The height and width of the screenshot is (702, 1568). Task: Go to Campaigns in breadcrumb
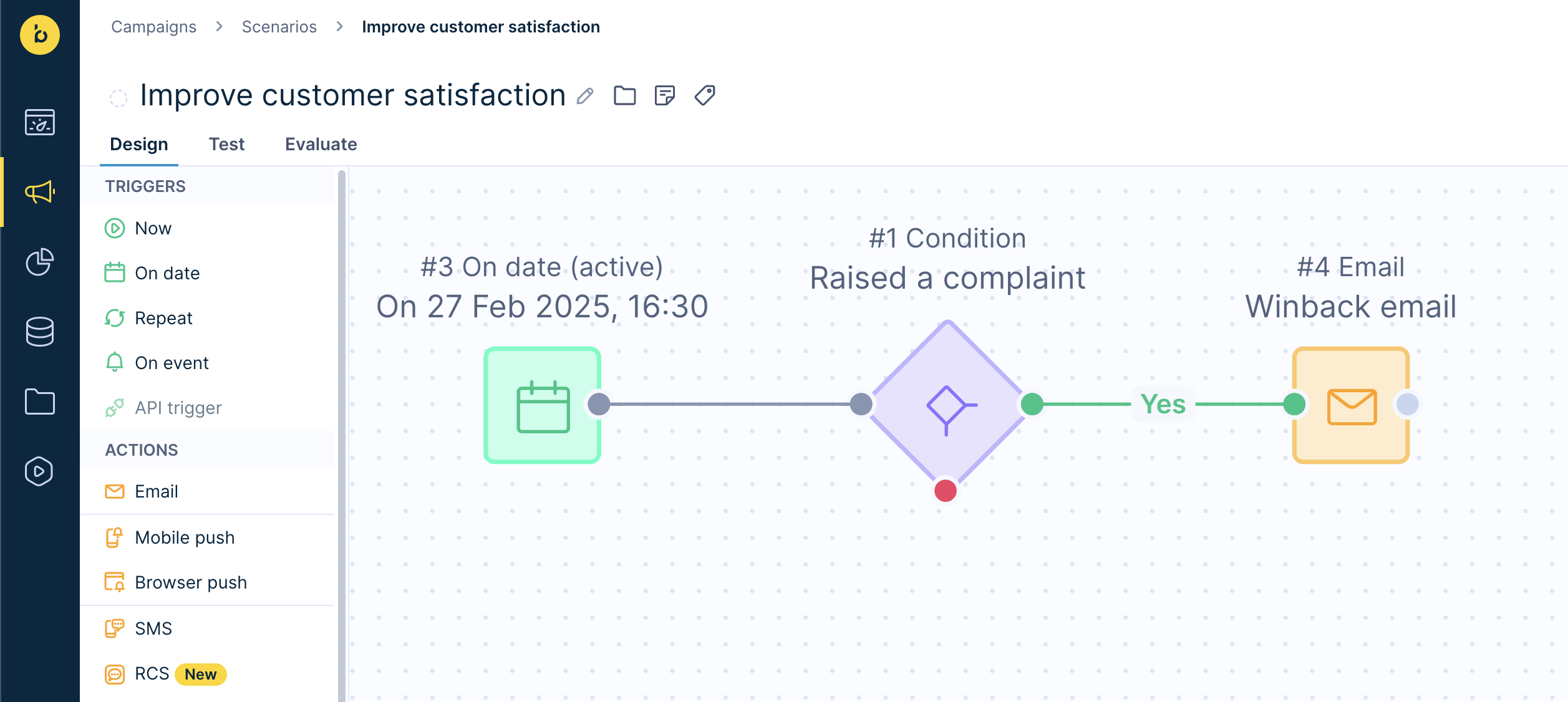point(153,27)
